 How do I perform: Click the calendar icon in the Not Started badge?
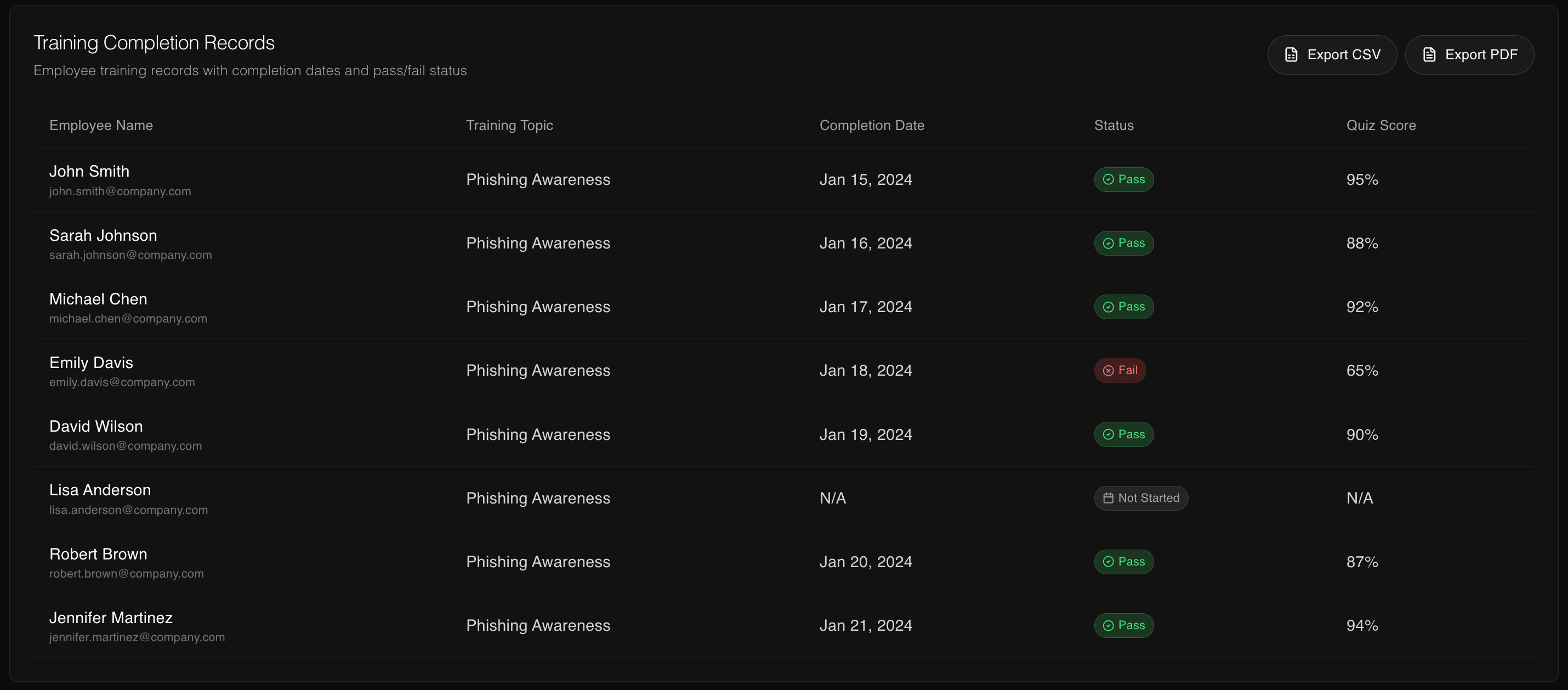1107,498
